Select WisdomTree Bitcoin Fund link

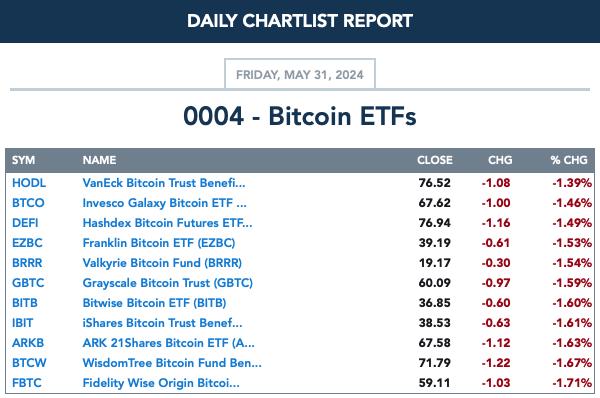(172, 363)
